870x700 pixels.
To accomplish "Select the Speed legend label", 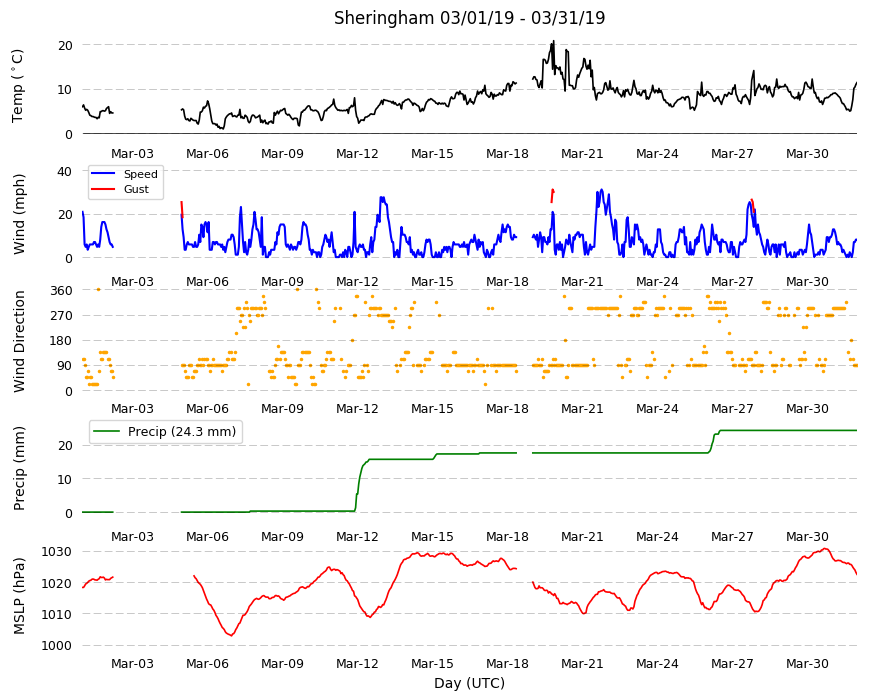I will pos(140,174).
